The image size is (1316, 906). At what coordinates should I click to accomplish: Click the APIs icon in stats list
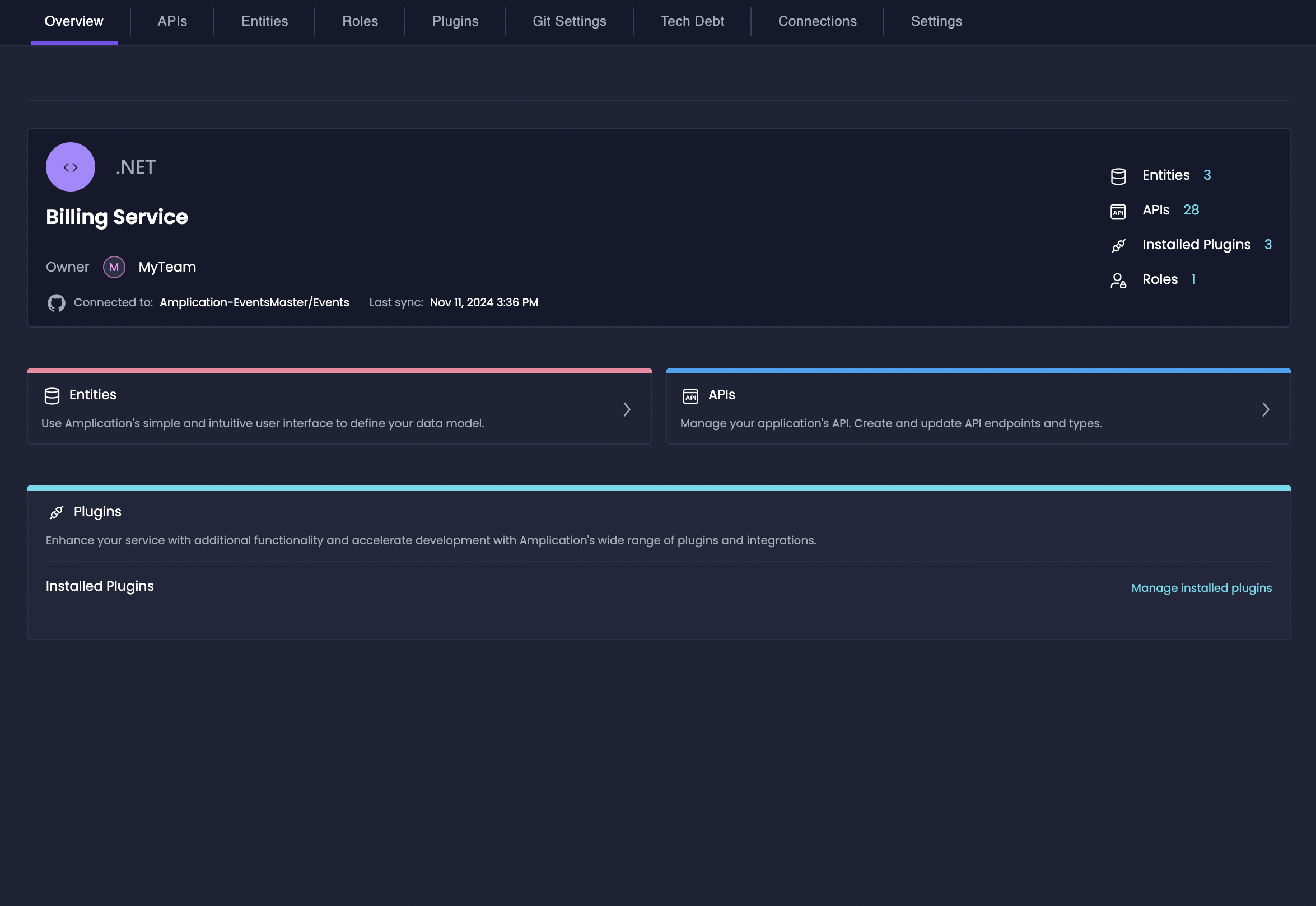point(1118,211)
